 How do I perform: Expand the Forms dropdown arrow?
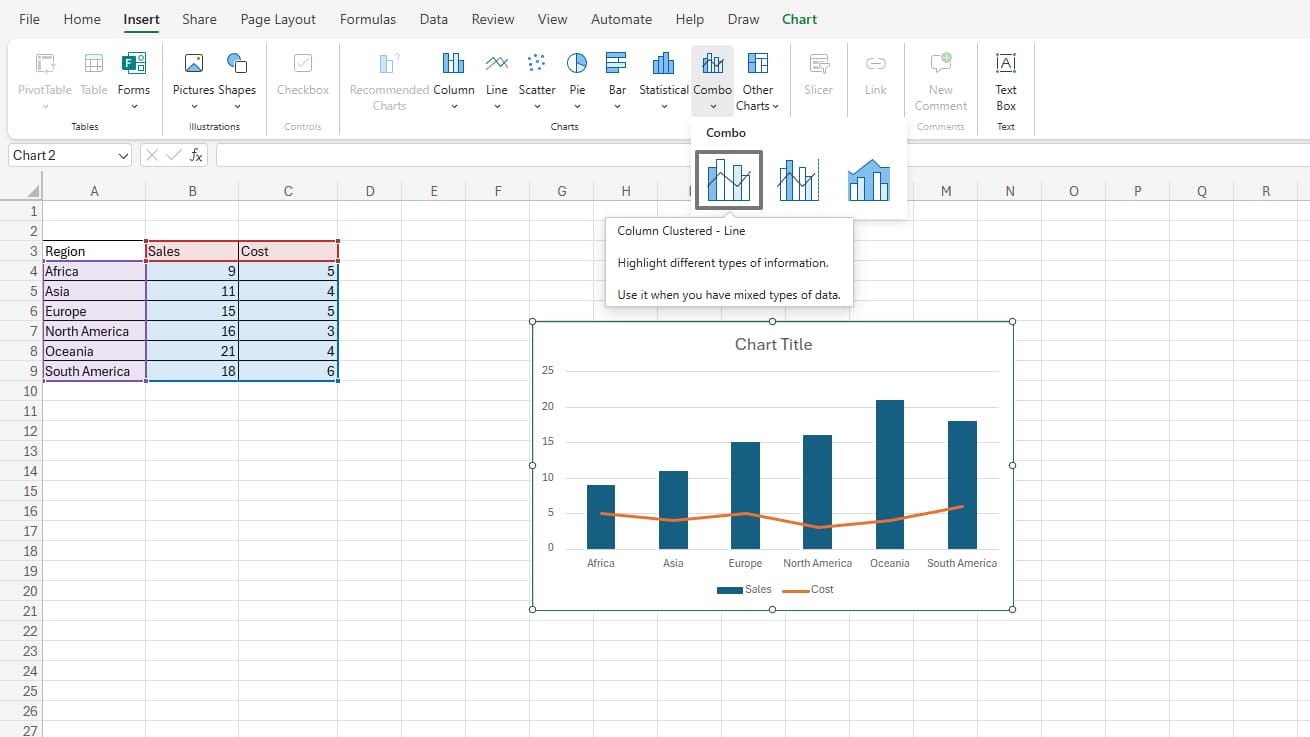pos(134,106)
